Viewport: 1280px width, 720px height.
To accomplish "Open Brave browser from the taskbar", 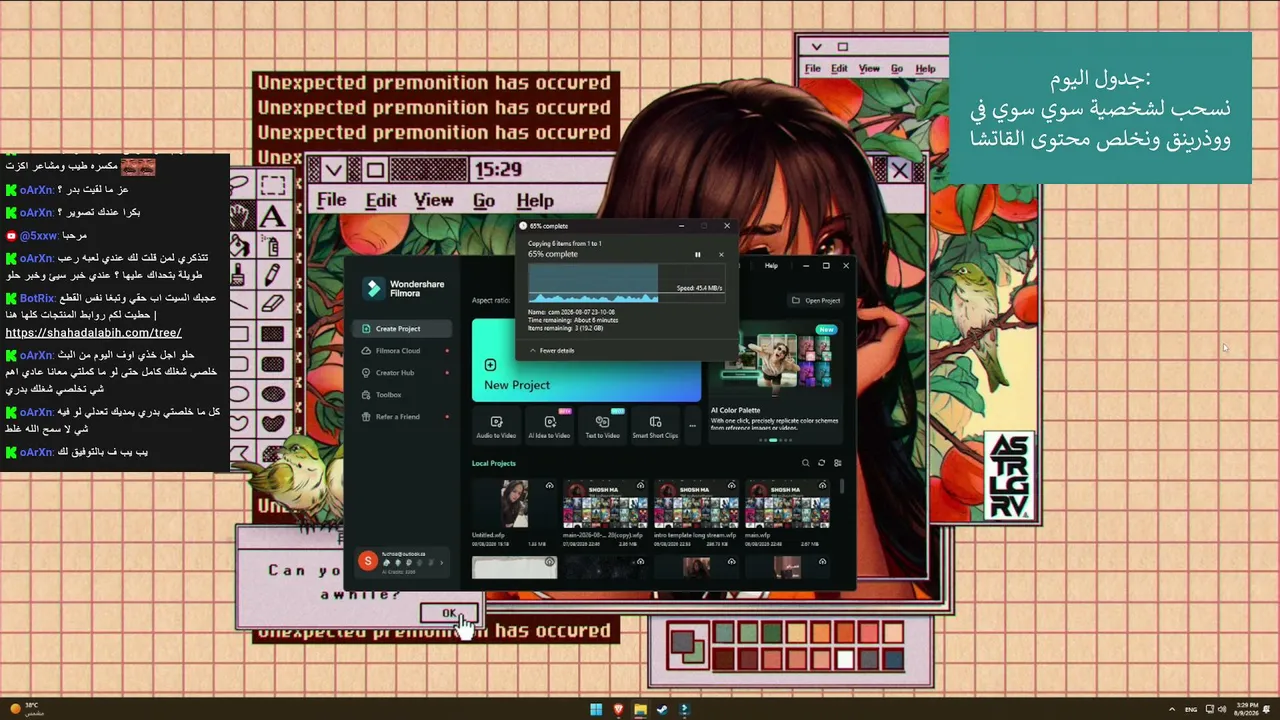I will pos(618,710).
